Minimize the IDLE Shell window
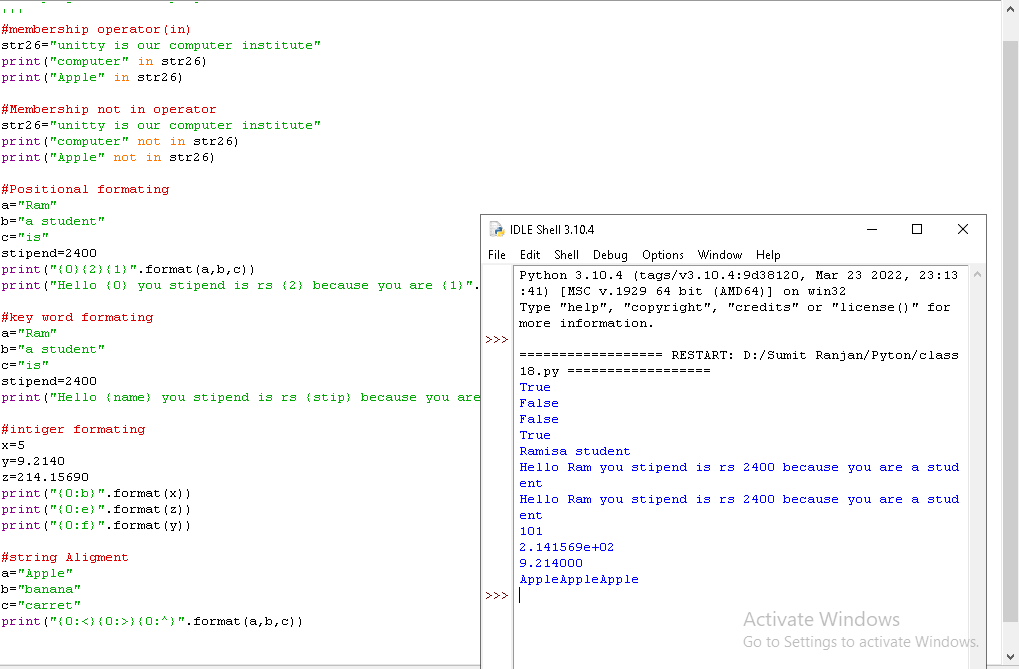This screenshot has height=669, width=1019. tap(870, 229)
